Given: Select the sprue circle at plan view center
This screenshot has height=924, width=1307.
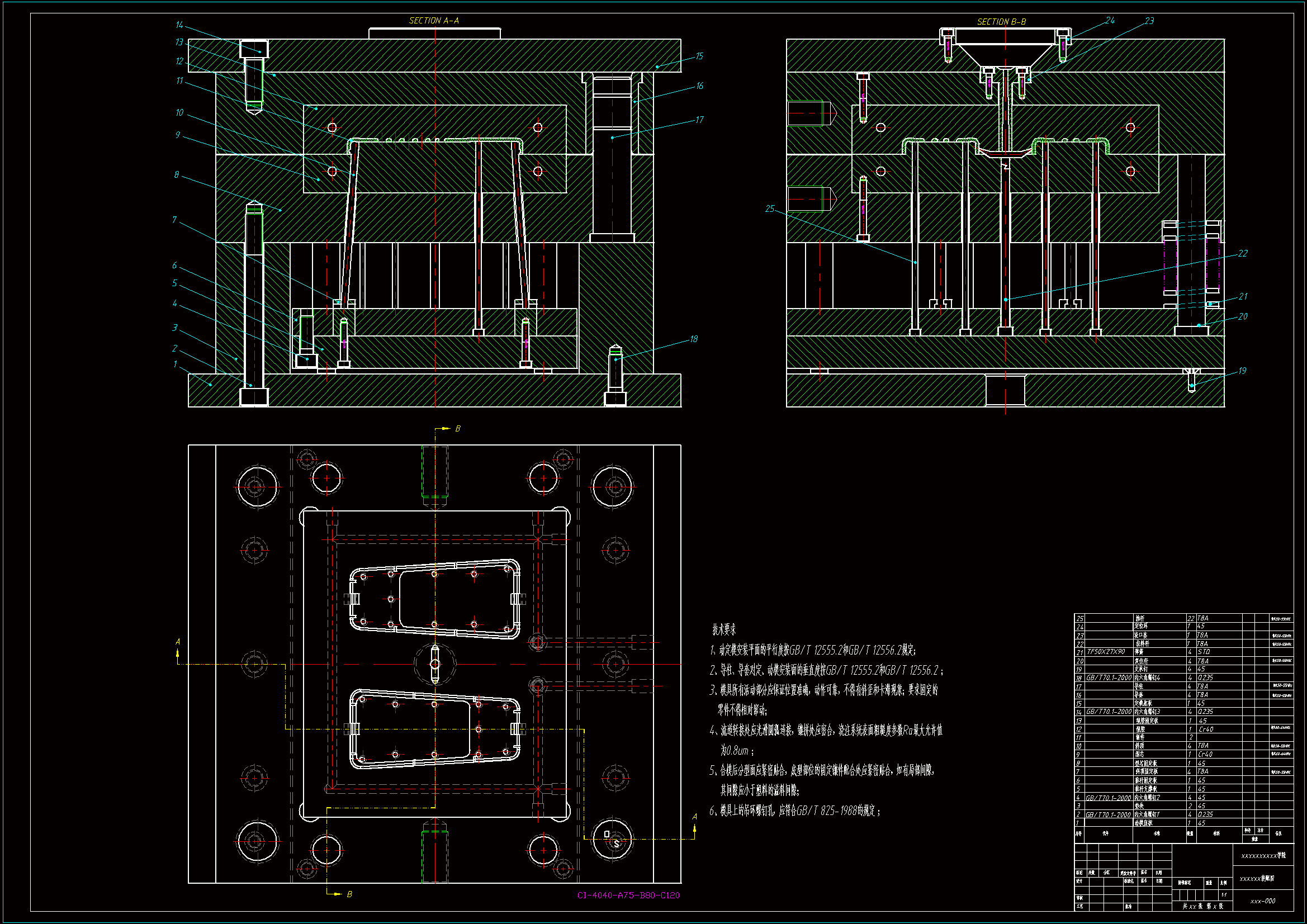Looking at the screenshot, I should pos(435,664).
